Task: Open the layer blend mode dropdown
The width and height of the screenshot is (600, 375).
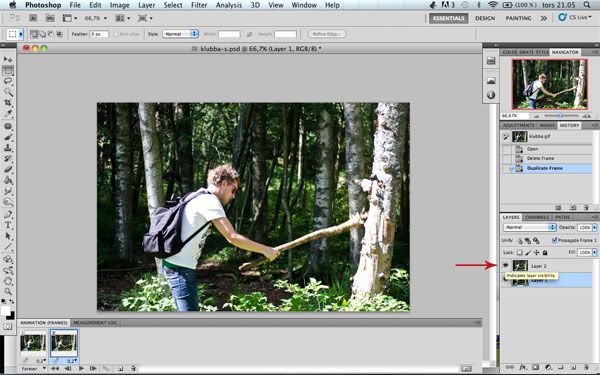Action: pos(529,227)
